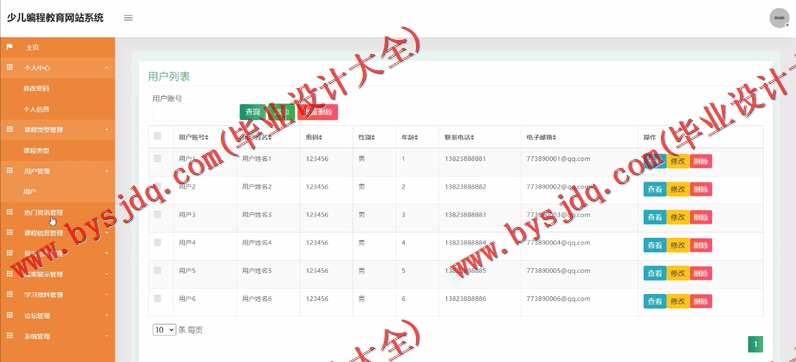This screenshot has width=796, height=362.
Task: Click 查看 for row 用户3
Action: pyautogui.click(x=655, y=217)
